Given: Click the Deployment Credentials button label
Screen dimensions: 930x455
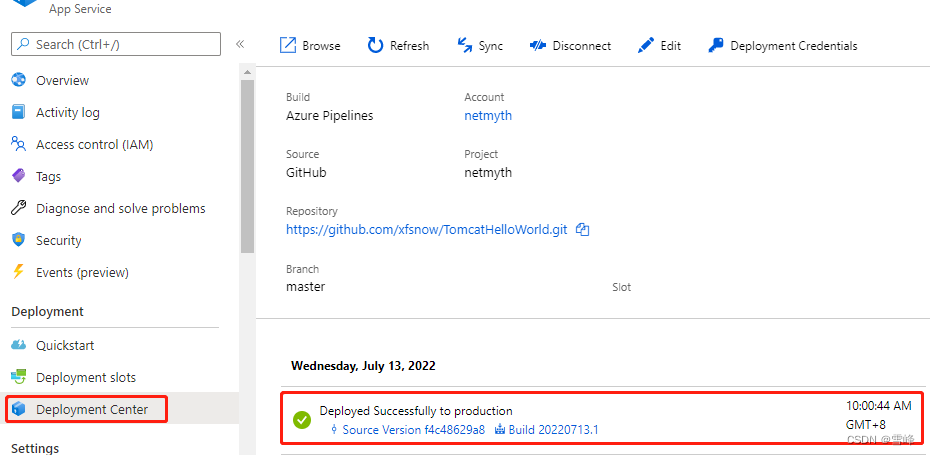Looking at the screenshot, I should (794, 46).
